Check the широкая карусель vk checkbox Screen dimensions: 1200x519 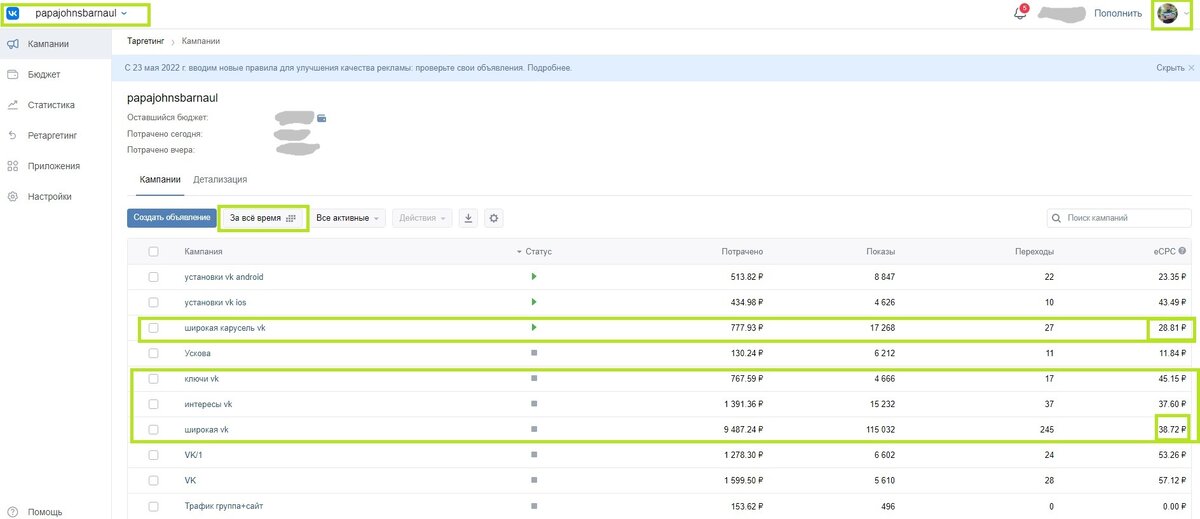153,327
